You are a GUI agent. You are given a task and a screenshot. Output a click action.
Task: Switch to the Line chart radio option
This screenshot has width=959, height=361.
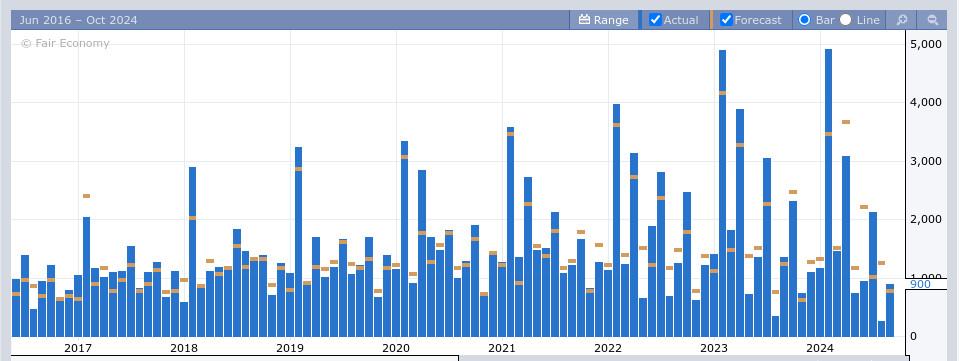coord(845,20)
